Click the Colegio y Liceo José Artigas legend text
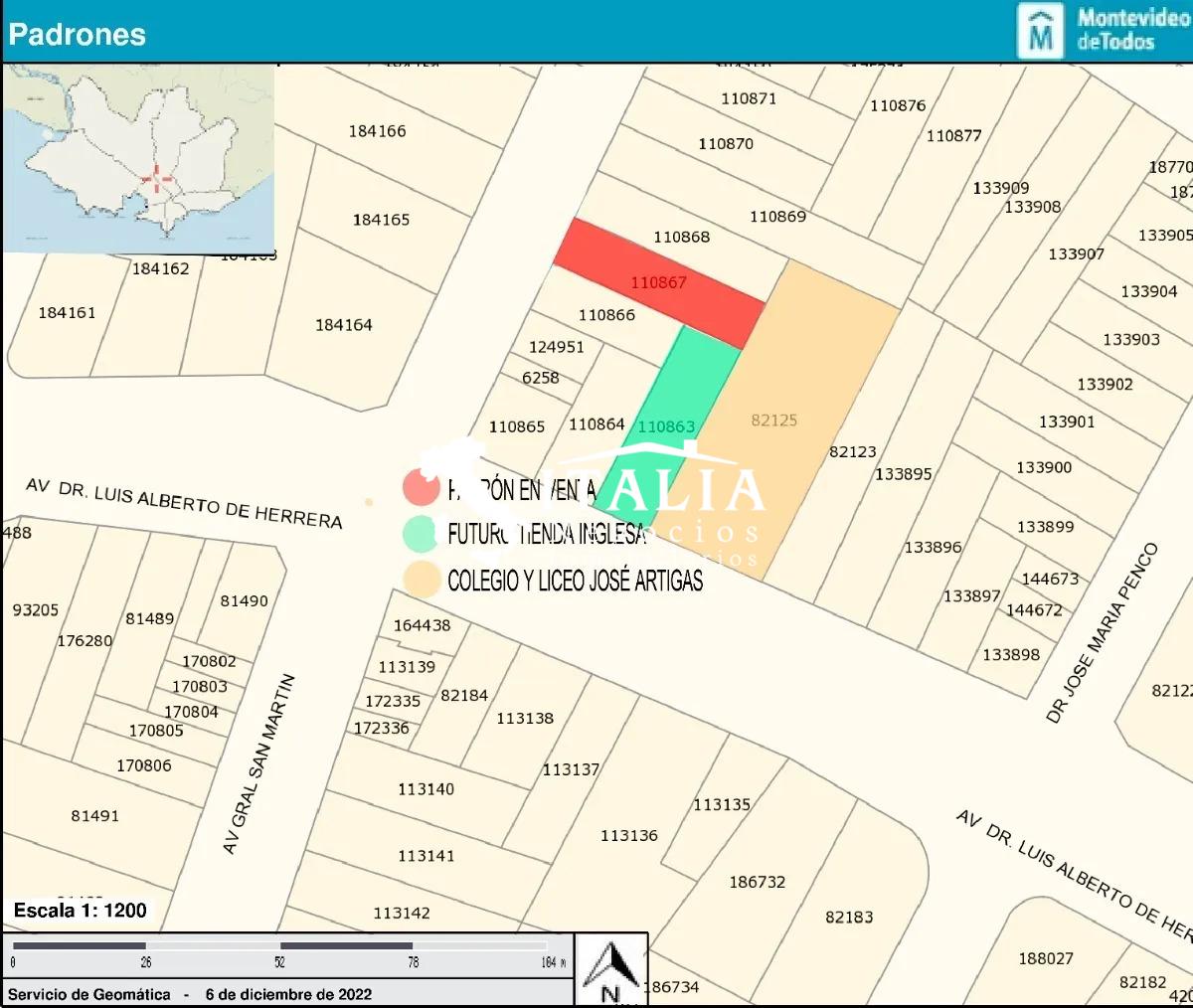The height and width of the screenshot is (1008, 1193). (x=575, y=581)
